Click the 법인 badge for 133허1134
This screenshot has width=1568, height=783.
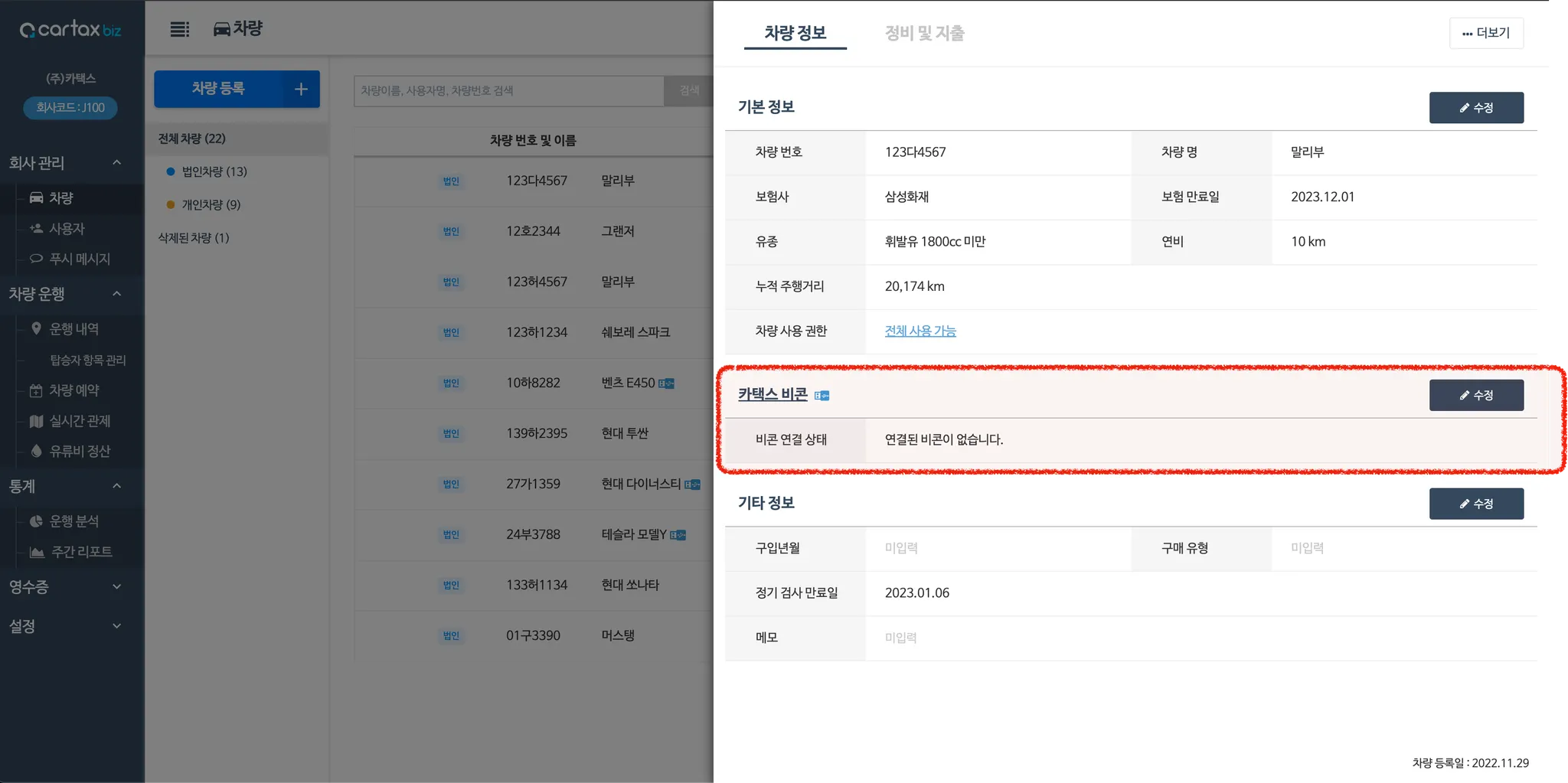451,586
